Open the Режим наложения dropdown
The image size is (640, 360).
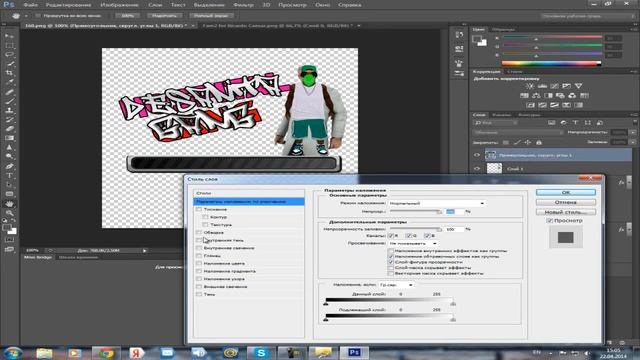coord(436,203)
